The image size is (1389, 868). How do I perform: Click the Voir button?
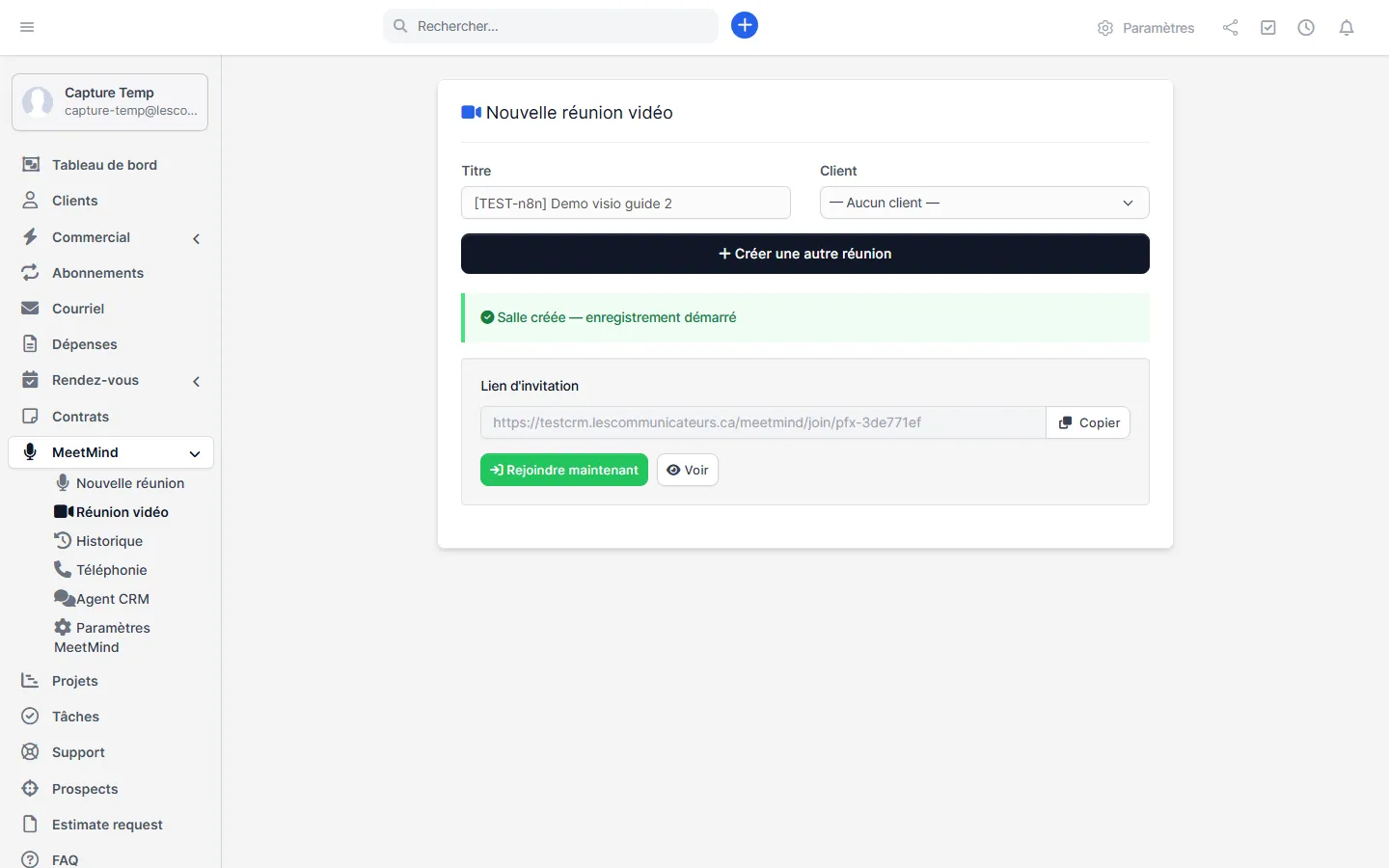[x=688, y=470]
